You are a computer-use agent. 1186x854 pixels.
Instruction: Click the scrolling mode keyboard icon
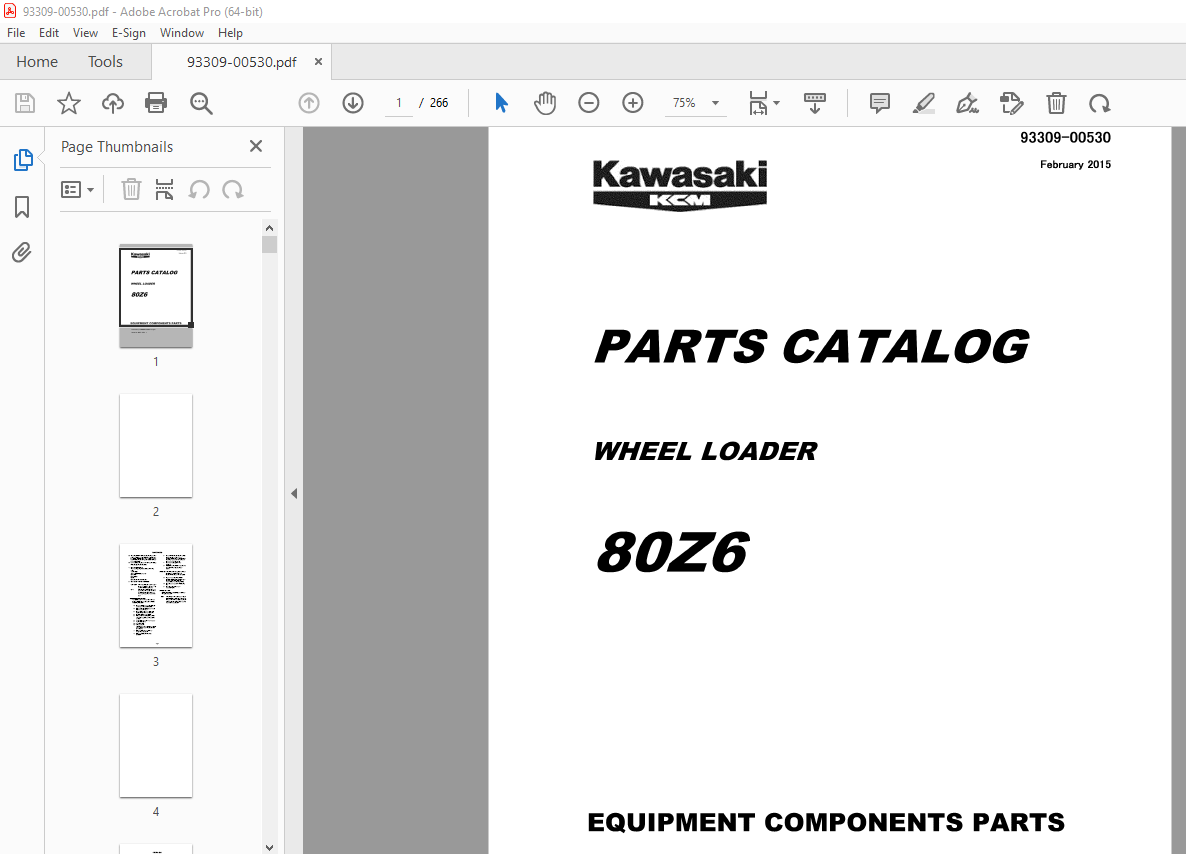815,103
